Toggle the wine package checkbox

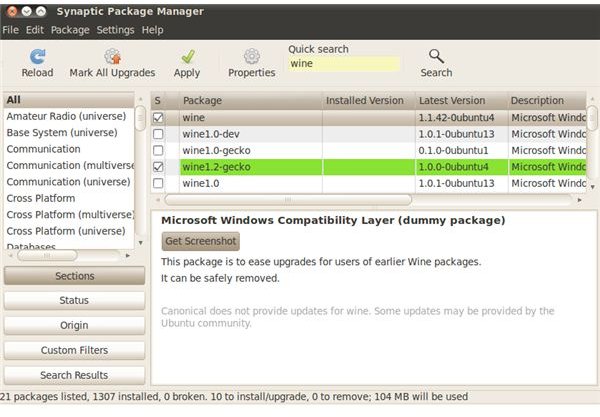158,117
